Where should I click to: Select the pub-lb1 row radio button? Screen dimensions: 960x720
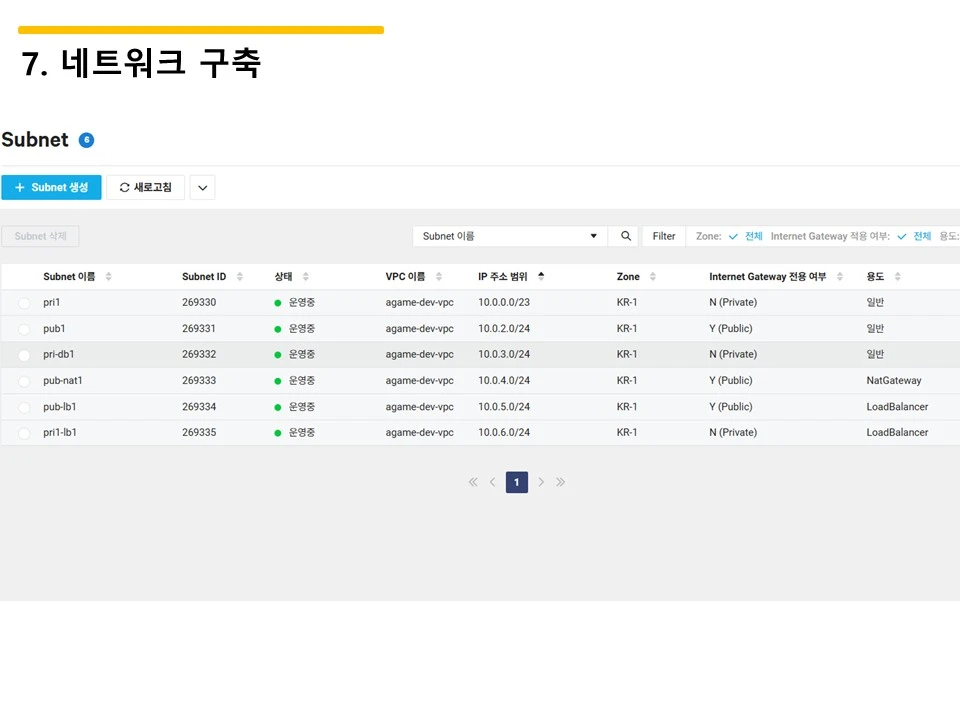(x=24, y=408)
